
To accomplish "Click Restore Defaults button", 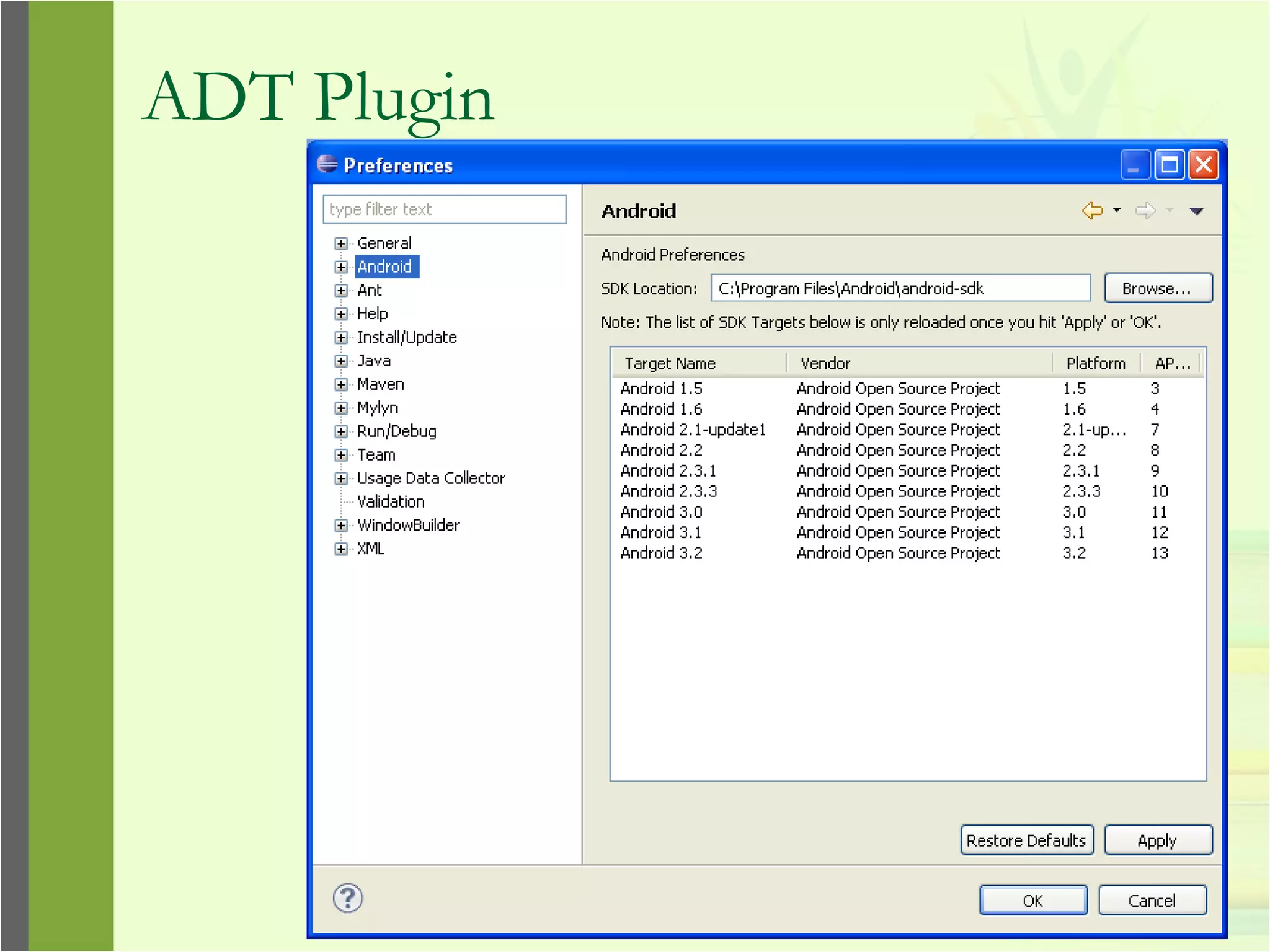I will tap(1026, 840).
